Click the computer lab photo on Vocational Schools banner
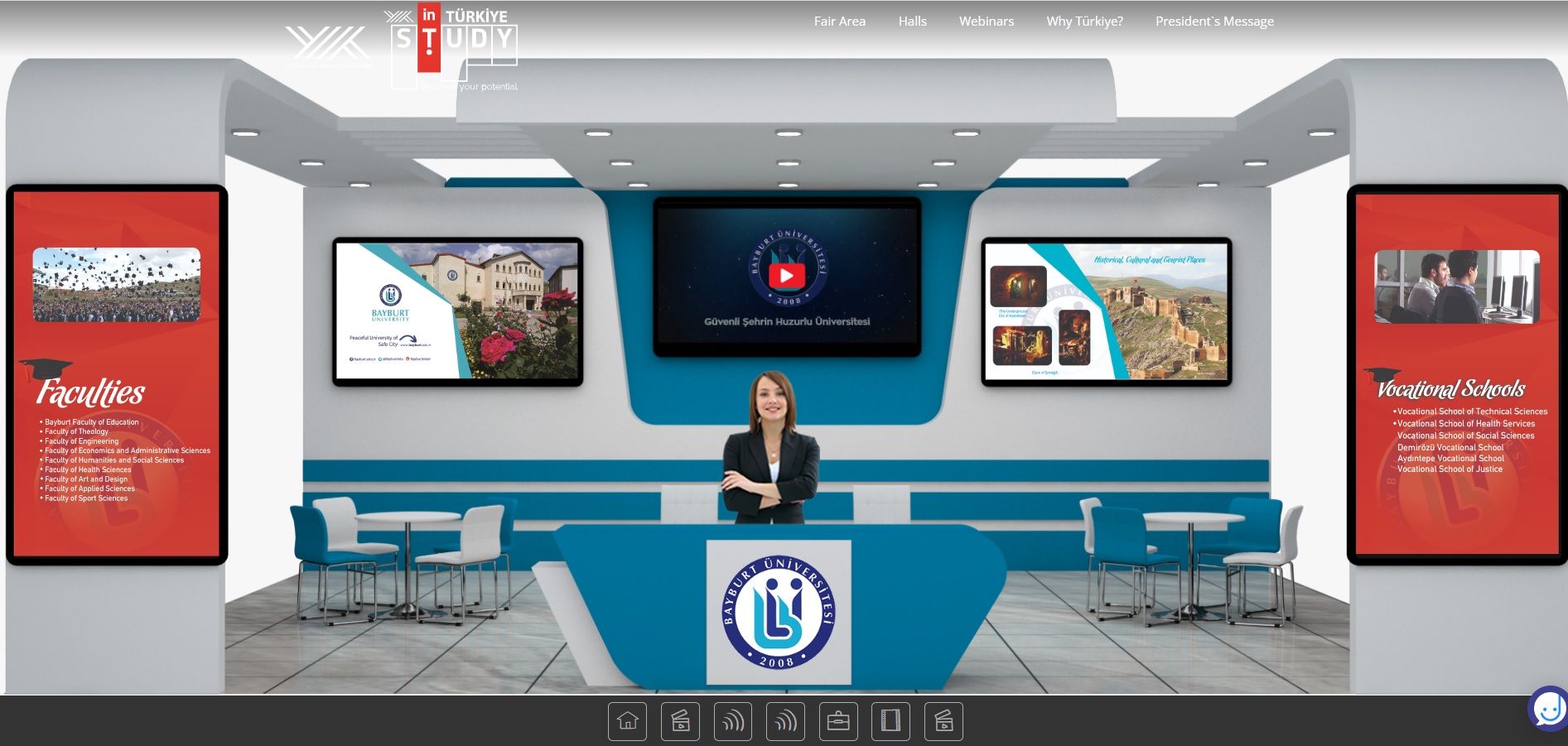The image size is (1568, 746). click(x=1456, y=286)
